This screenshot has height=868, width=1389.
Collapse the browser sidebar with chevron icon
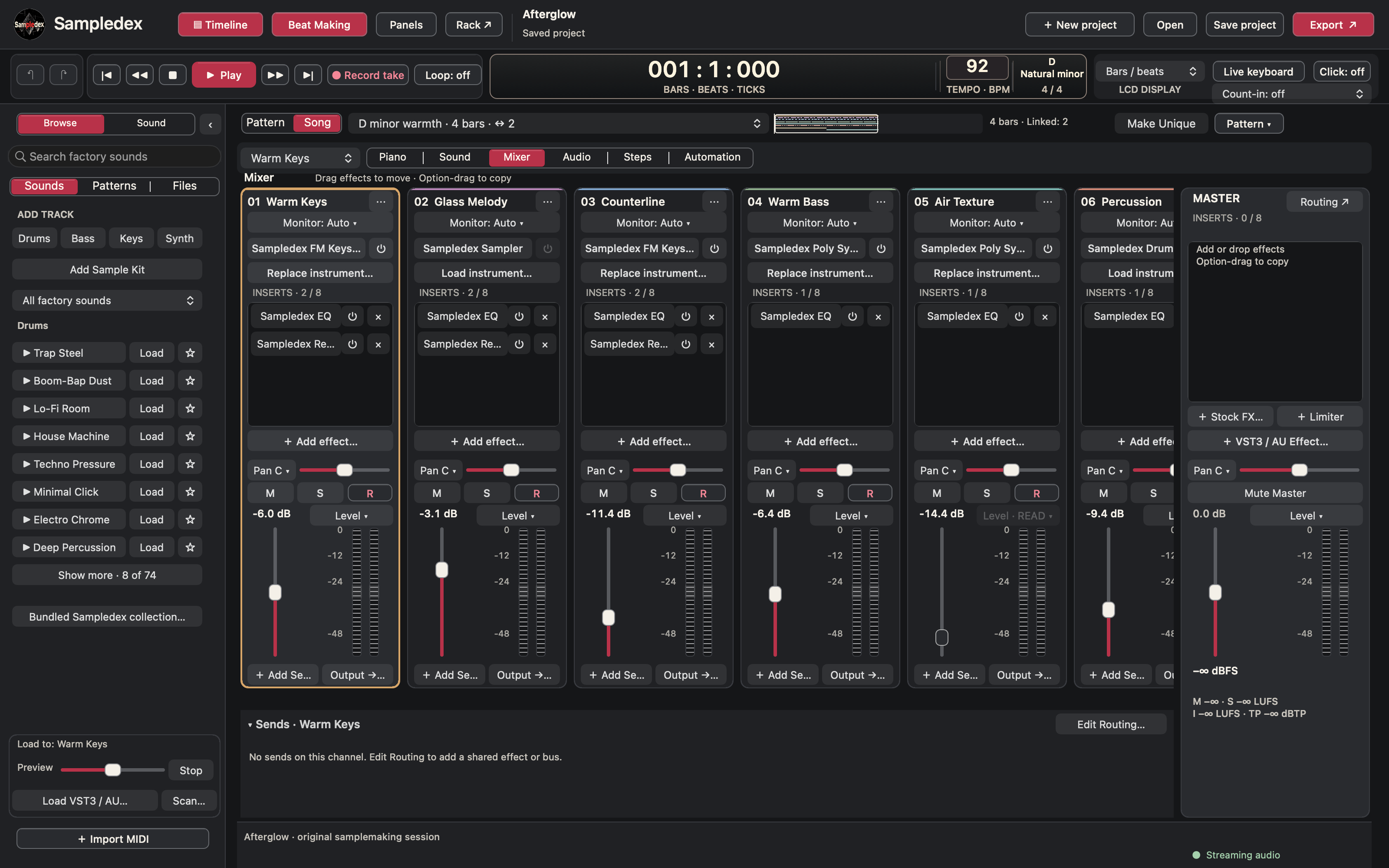211,124
